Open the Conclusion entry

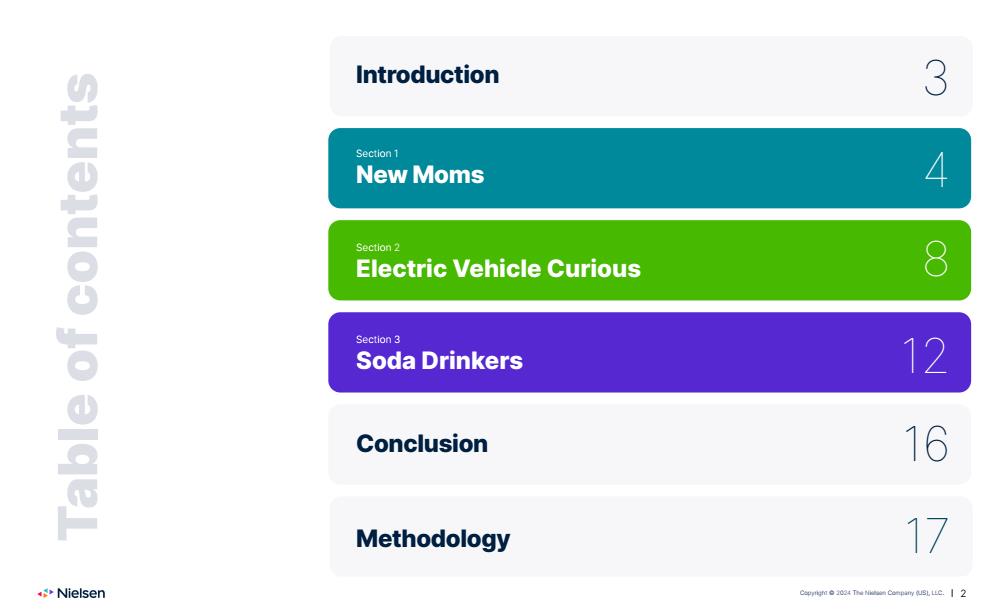(649, 444)
